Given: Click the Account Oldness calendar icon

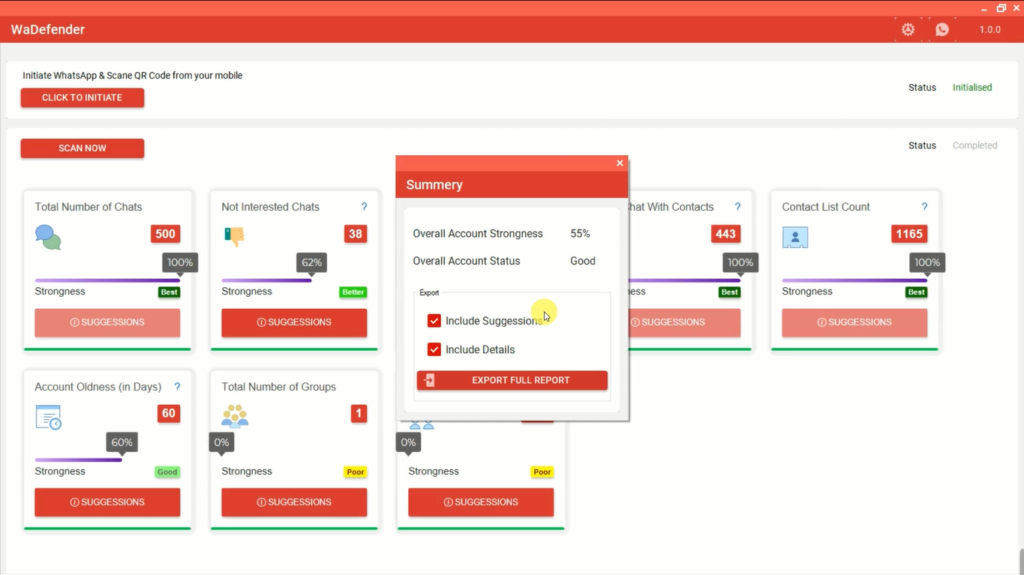Looking at the screenshot, I should coord(48,417).
